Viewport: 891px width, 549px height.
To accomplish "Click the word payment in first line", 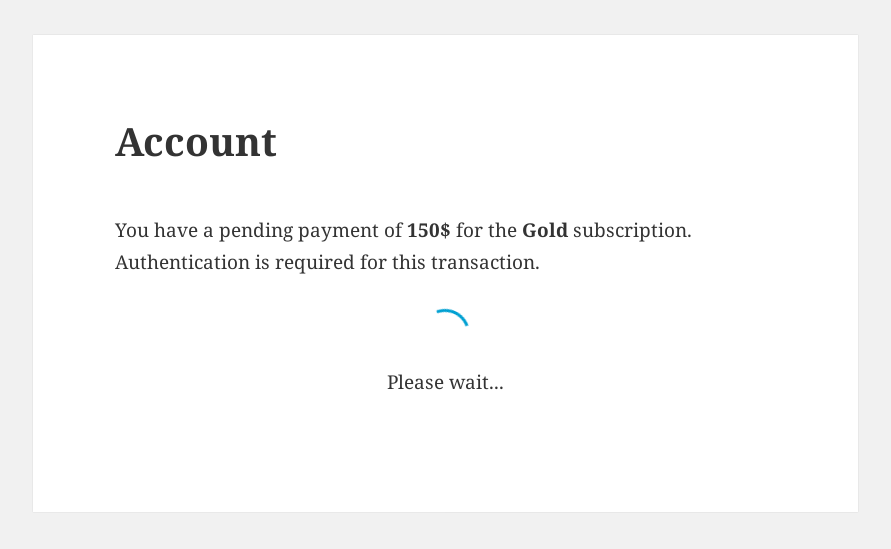I will point(339,231).
